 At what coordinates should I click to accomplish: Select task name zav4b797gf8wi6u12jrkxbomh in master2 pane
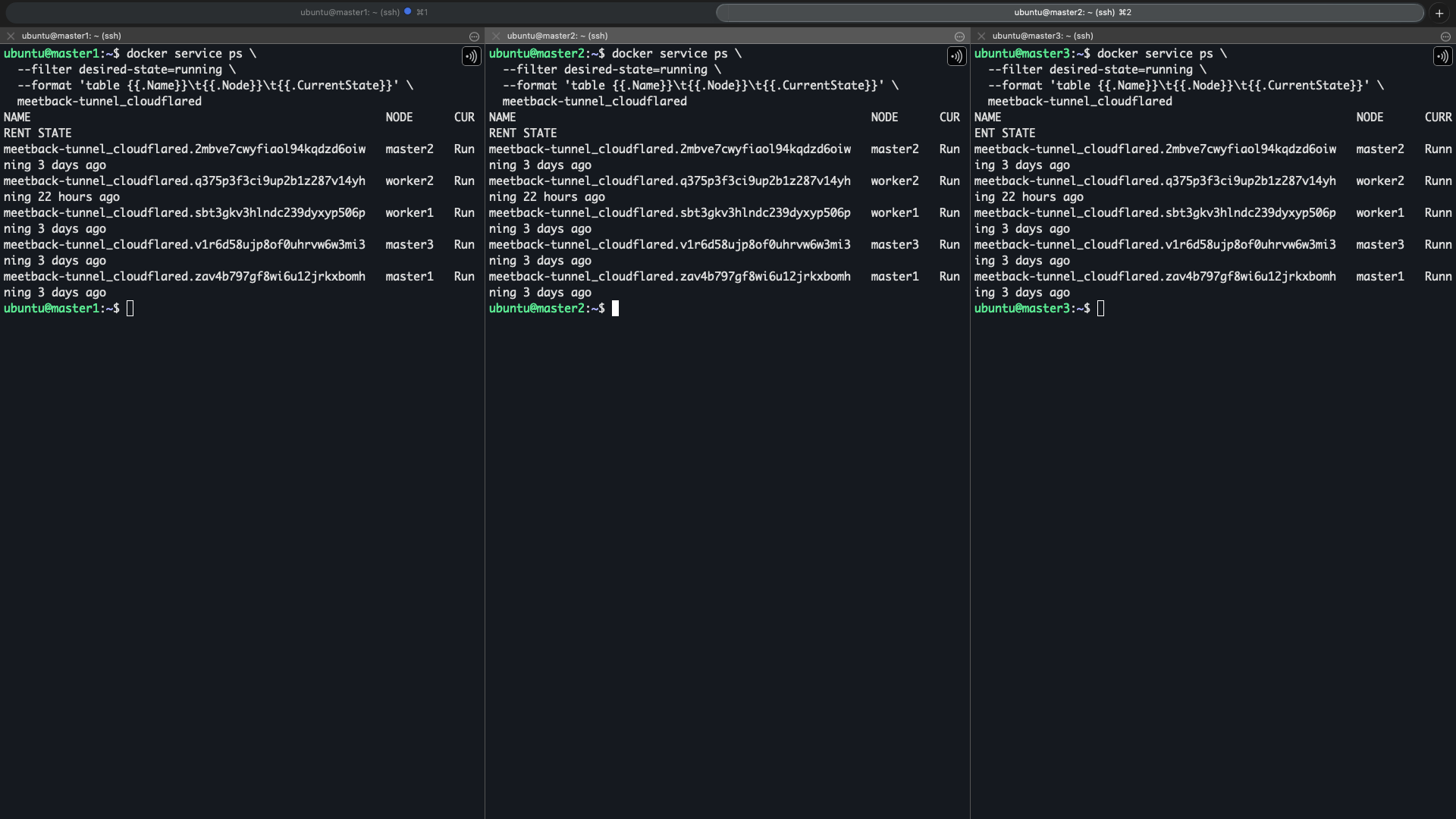[670, 277]
